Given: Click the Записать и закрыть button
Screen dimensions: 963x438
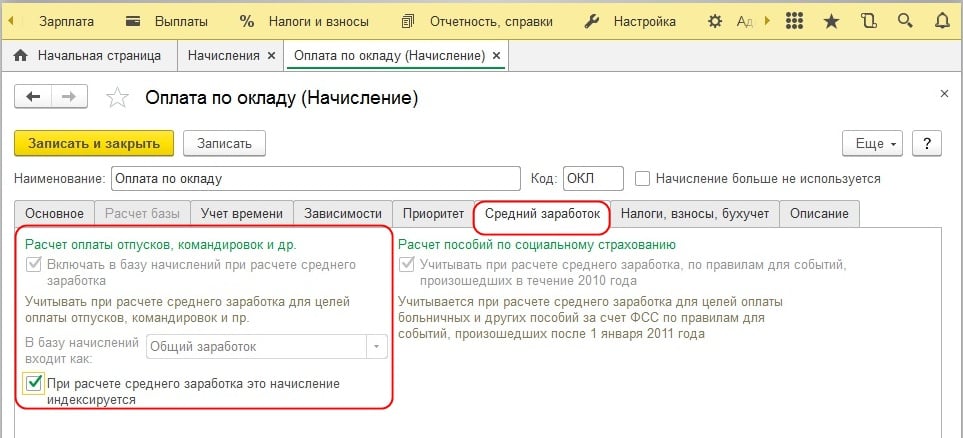Looking at the screenshot, I should pos(94,143).
